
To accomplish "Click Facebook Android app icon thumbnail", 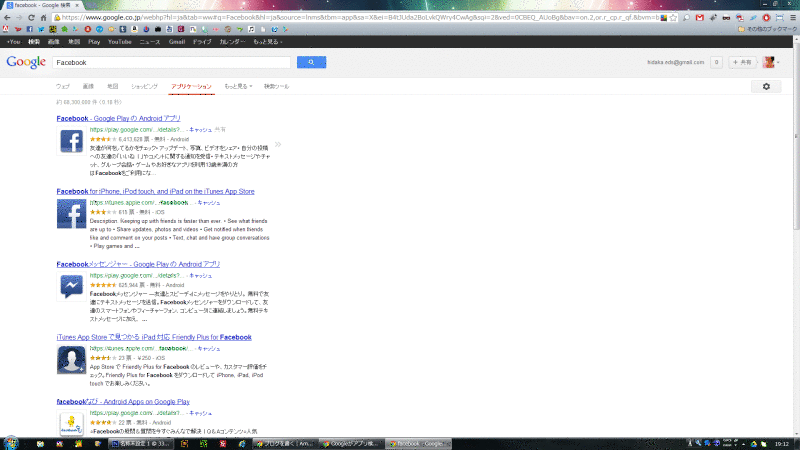I will point(71,141).
